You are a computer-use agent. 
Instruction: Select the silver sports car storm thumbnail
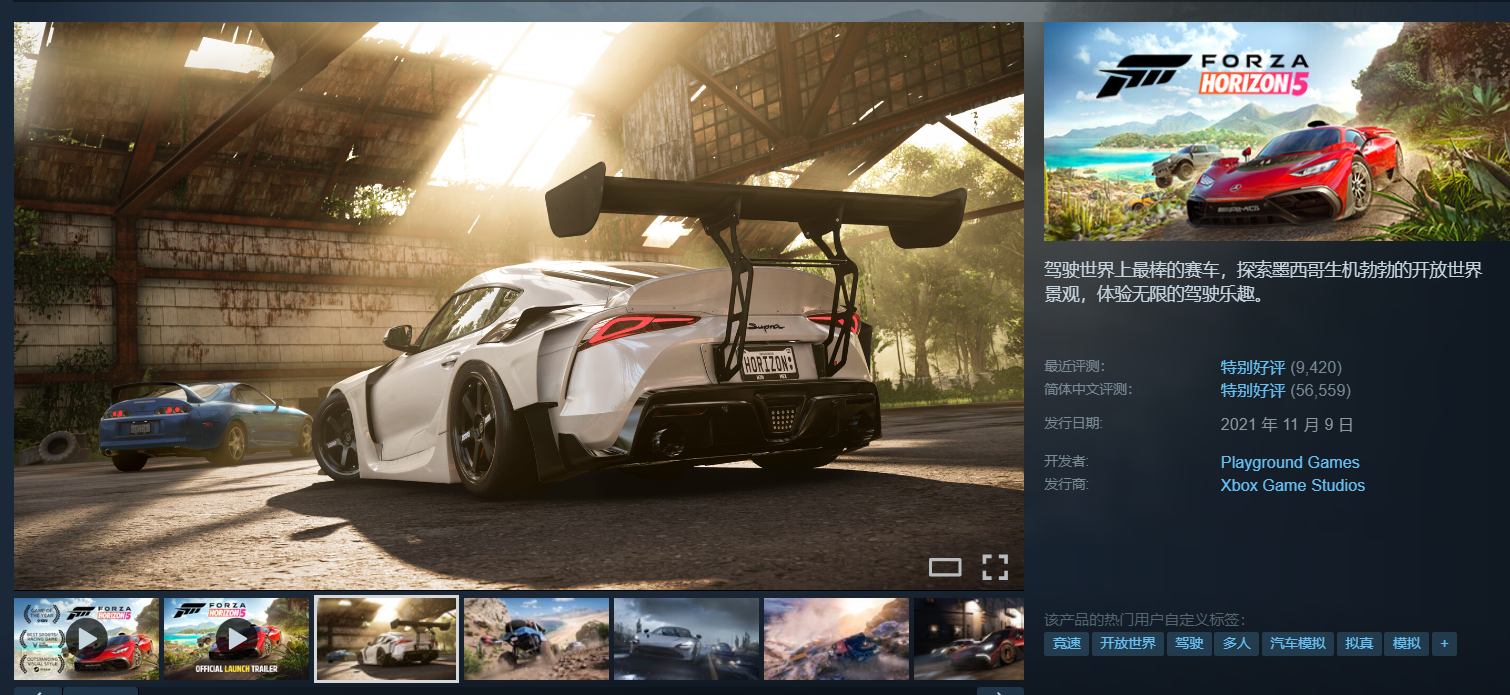point(686,638)
